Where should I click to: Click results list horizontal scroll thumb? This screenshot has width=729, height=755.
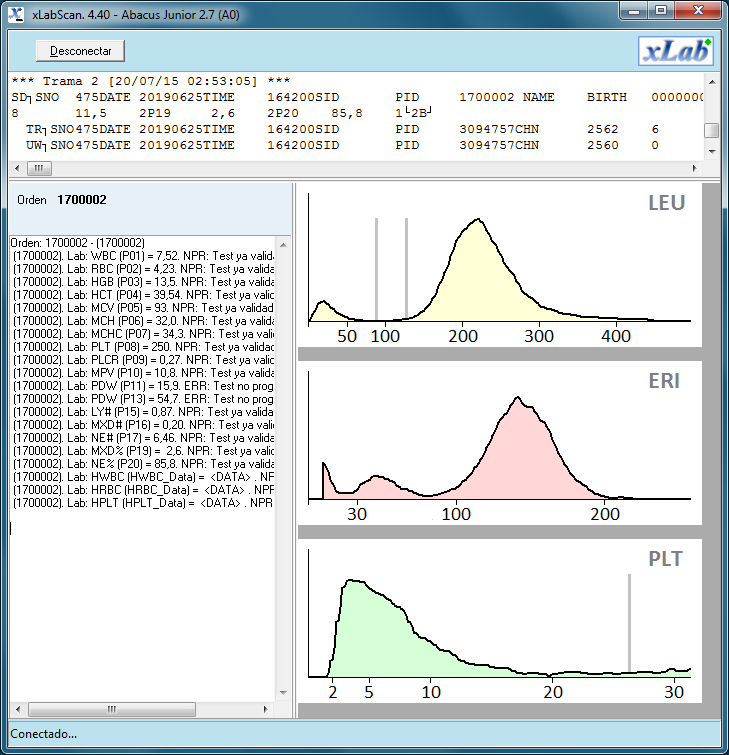(x=112, y=709)
